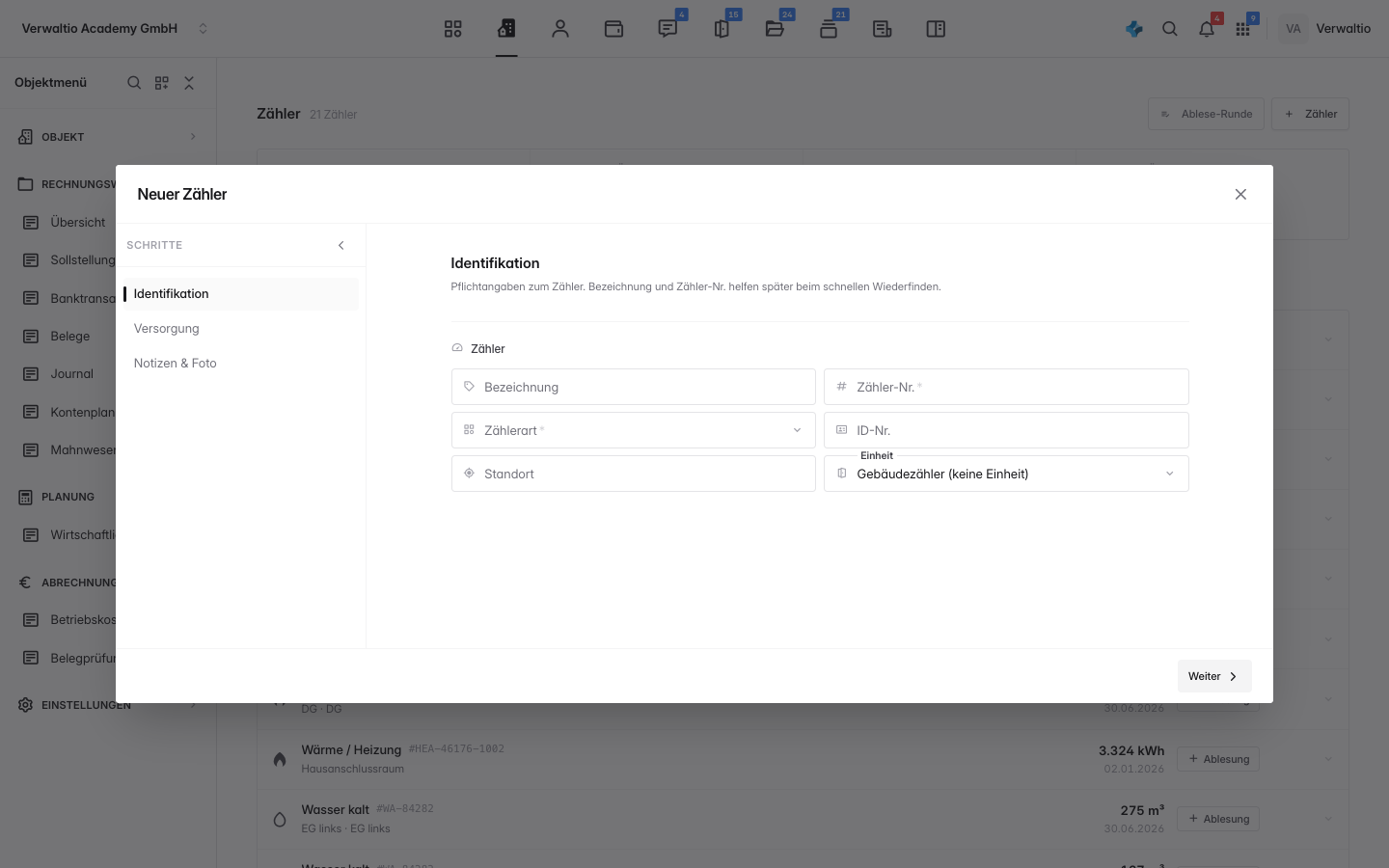Viewport: 1389px width, 868px height.
Task: Click the Bezeichnung input field
Action: [x=634, y=387]
